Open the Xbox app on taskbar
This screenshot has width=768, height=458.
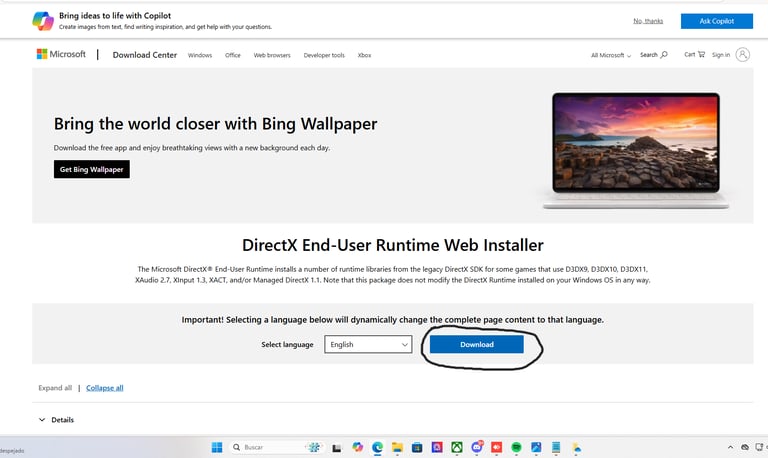pos(456,447)
